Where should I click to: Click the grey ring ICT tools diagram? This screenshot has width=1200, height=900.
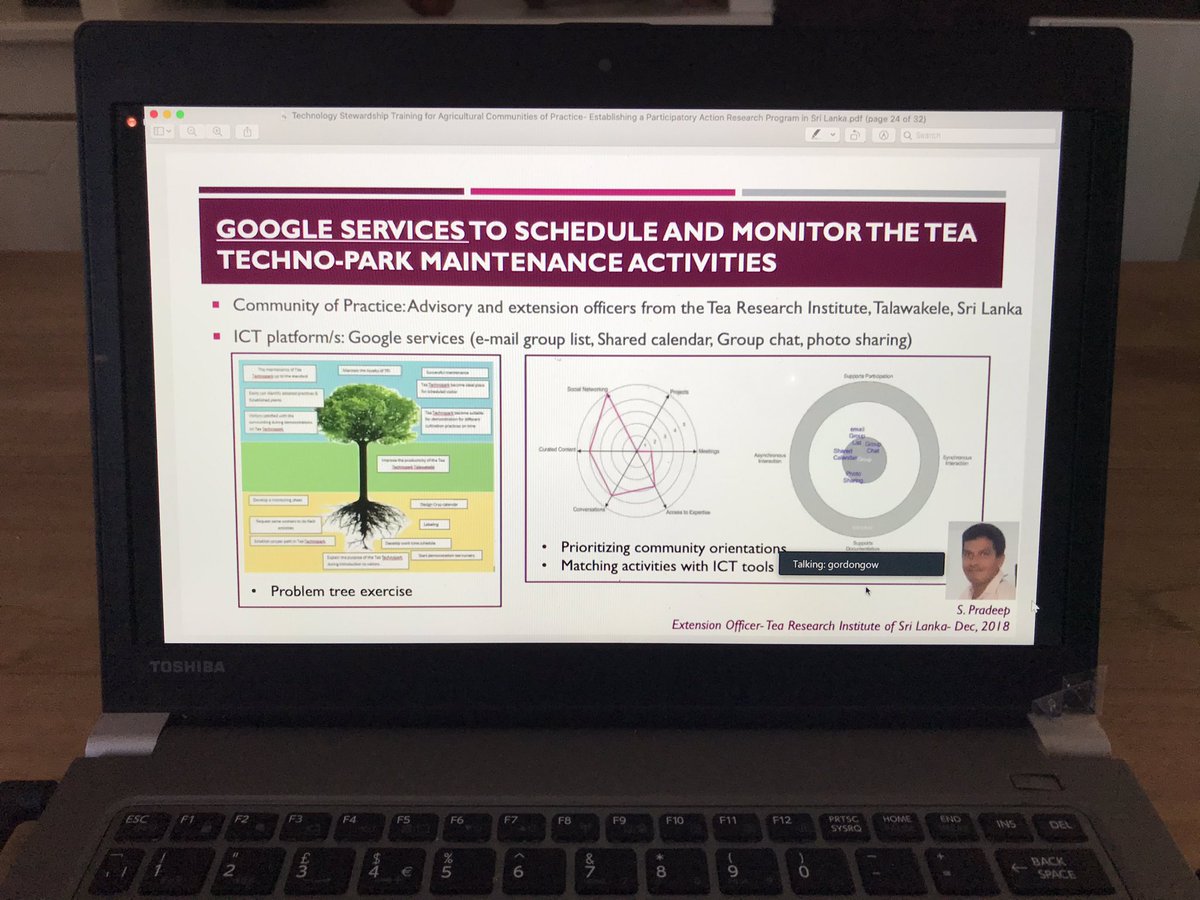(863, 460)
